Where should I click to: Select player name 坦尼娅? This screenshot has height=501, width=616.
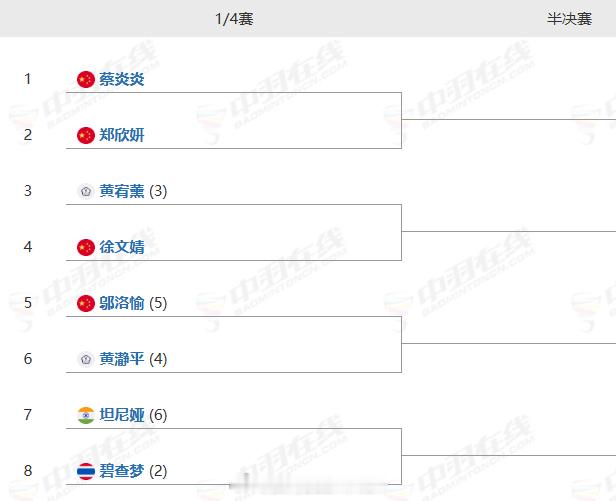[122, 415]
